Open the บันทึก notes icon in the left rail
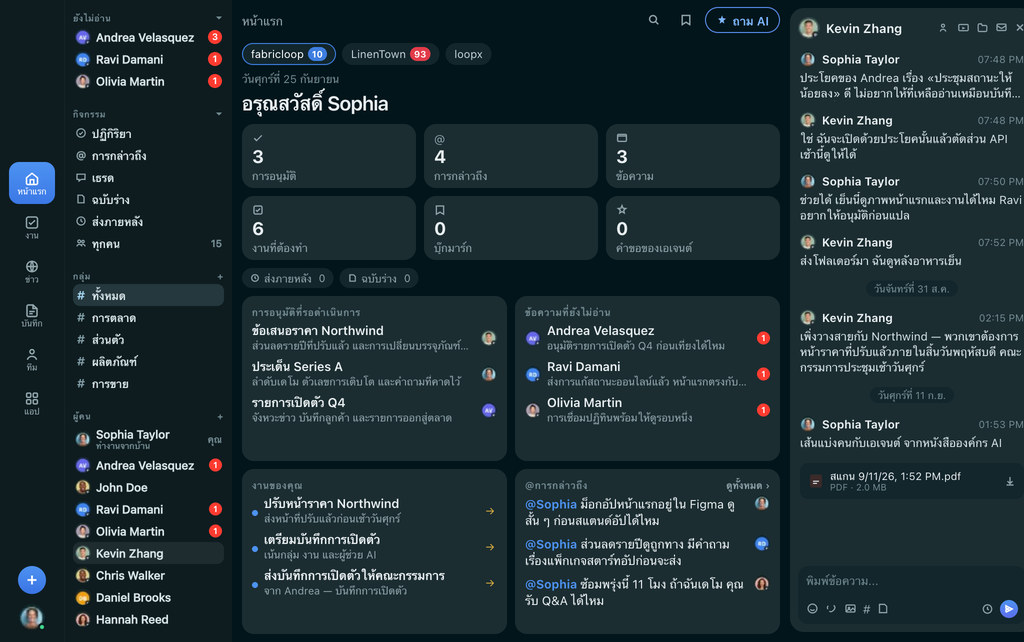The height and width of the screenshot is (642, 1024). click(x=31, y=315)
